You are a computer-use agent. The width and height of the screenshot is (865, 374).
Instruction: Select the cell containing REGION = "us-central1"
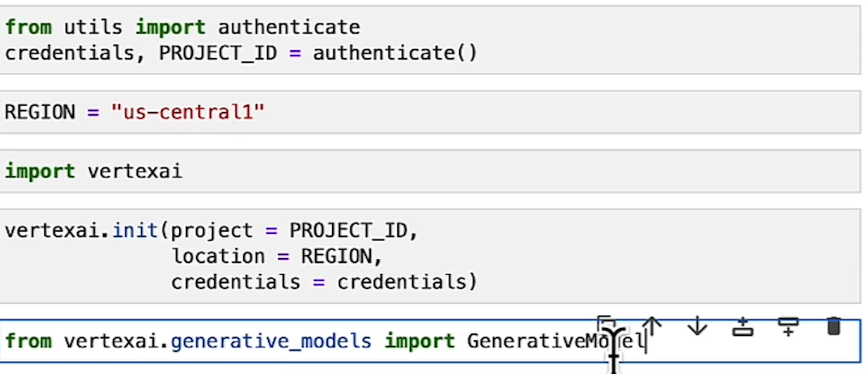pyautogui.click(x=430, y=112)
